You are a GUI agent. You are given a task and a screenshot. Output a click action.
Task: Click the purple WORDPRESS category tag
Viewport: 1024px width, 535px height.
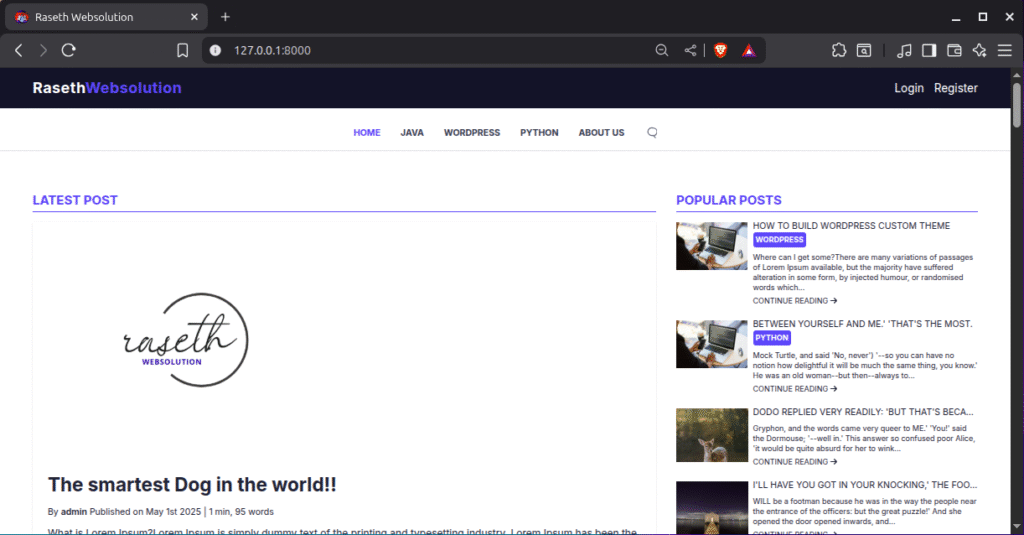[x=779, y=240]
